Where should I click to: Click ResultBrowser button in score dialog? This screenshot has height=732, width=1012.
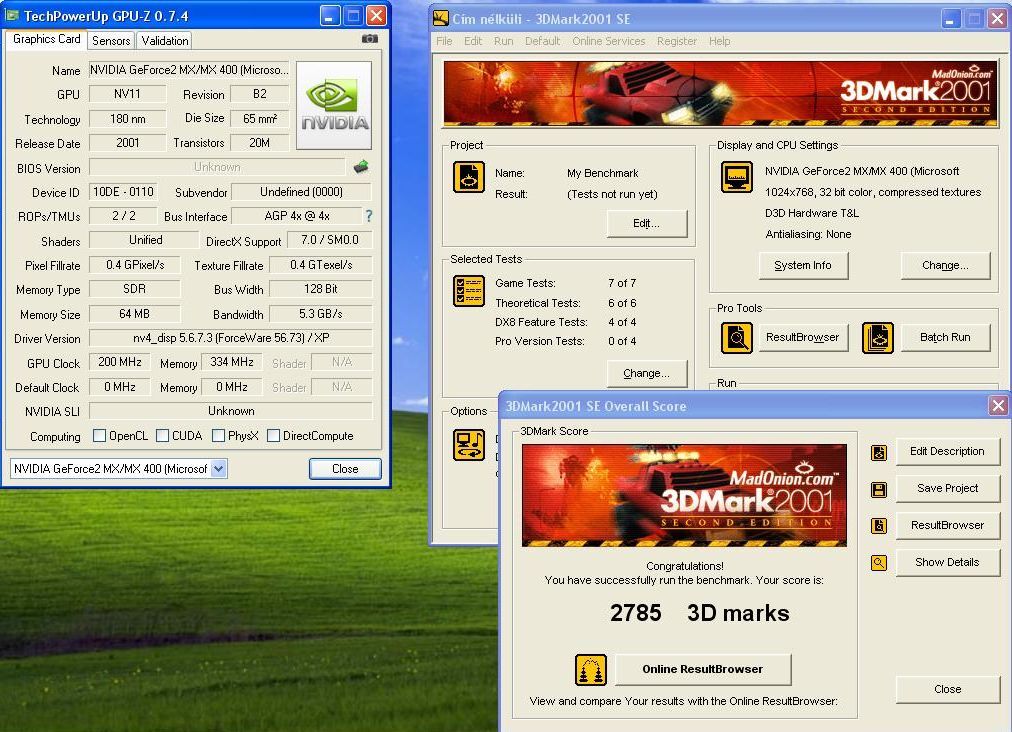(x=947, y=525)
